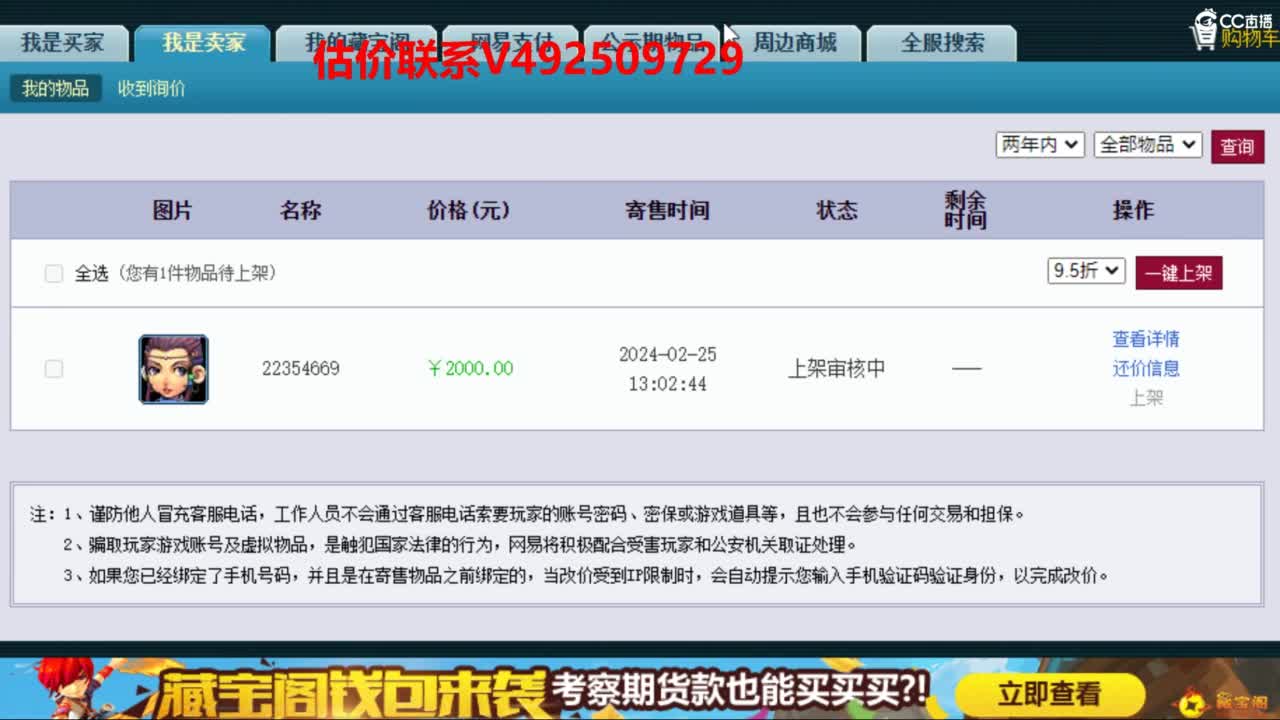
Task: Switch to the 我的藏宝阁 tab
Action: [x=356, y=42]
